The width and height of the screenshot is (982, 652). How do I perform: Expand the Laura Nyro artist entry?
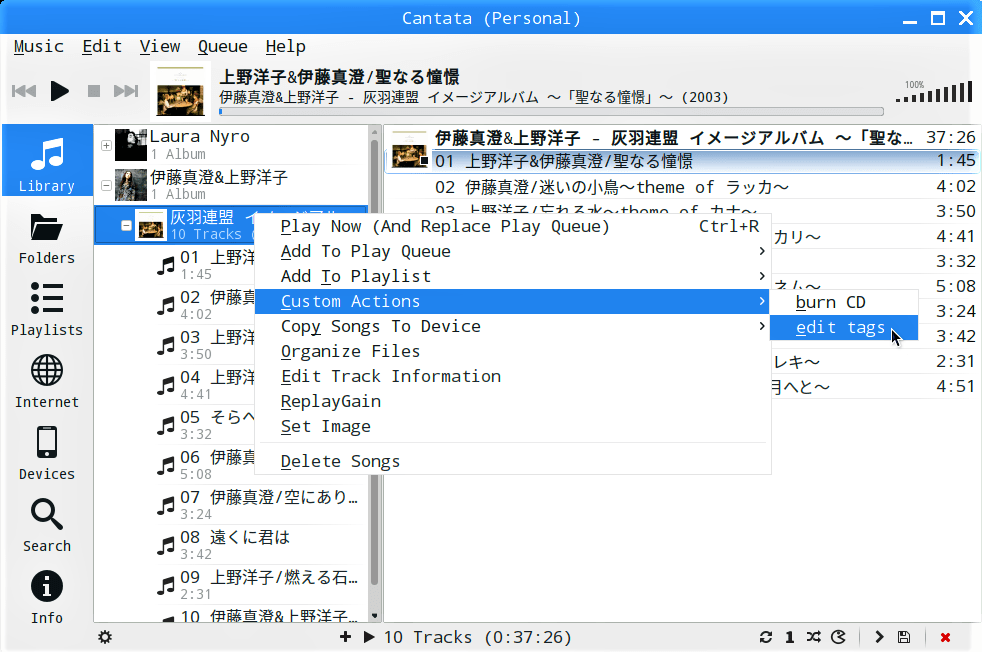(x=106, y=145)
